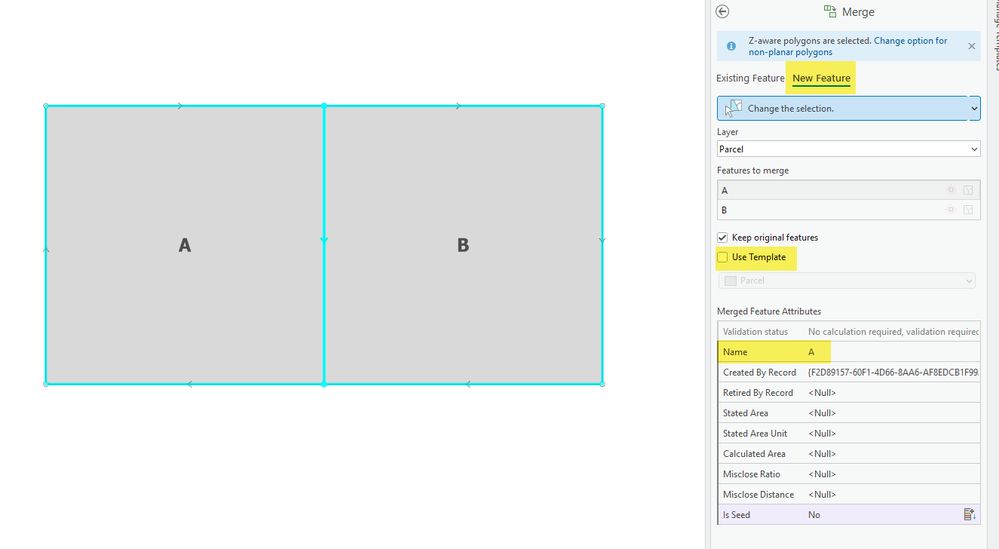Dismiss the Z-aware polygons message
Screen dimensions: 999x549
tap(972, 46)
